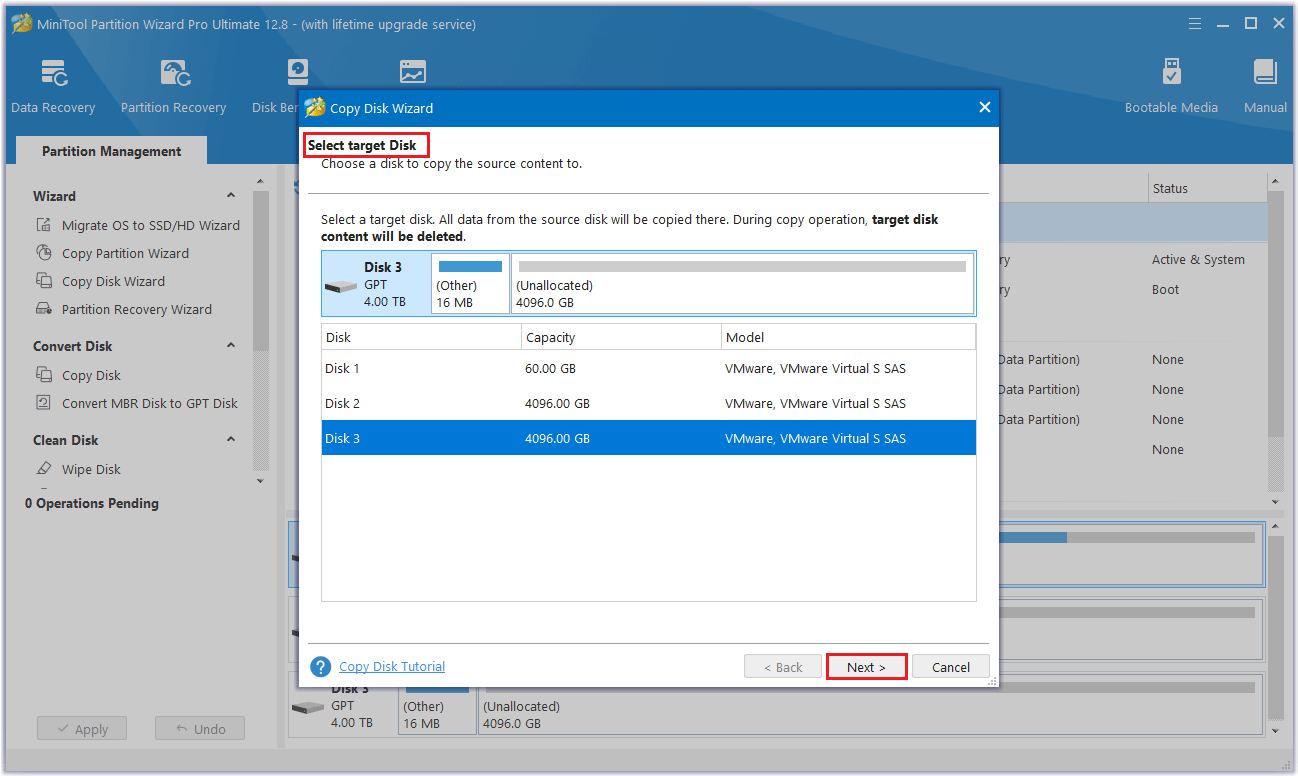Select Partition Recovery Wizard entry
The height and width of the screenshot is (776, 1298).
[137, 309]
